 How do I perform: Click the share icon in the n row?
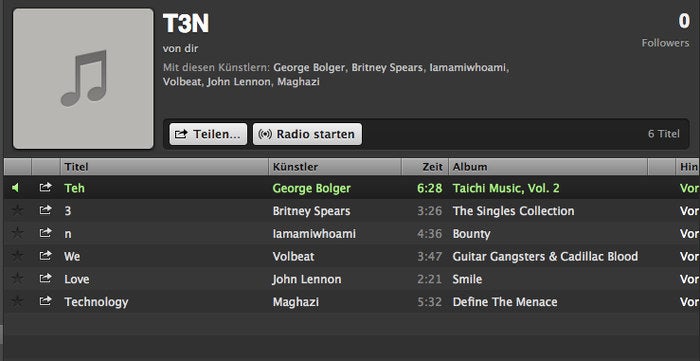point(46,233)
